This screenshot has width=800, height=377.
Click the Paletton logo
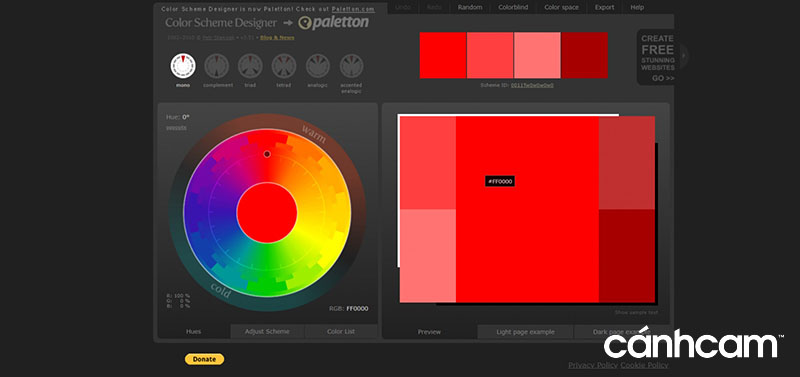click(x=333, y=22)
